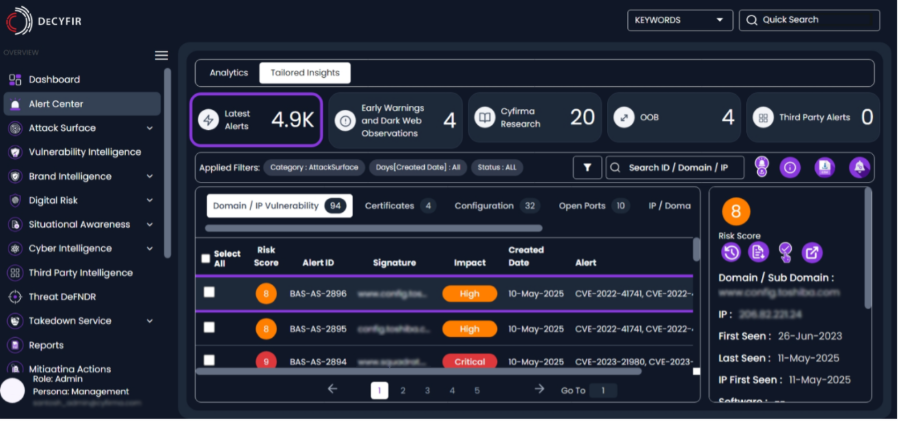
Task: Open the Domain / IP Vulnerability tab
Action: 279,206
